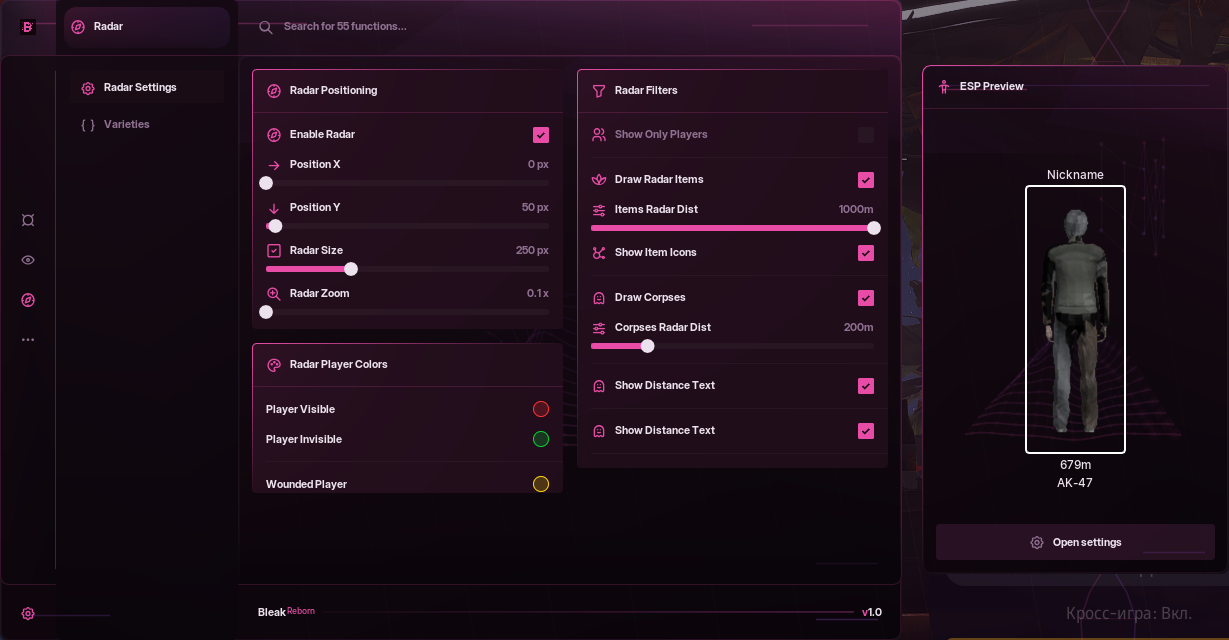Pick the Wounded Player yellow color swatch
Viewport: 1229px width, 640px height.
[541, 484]
